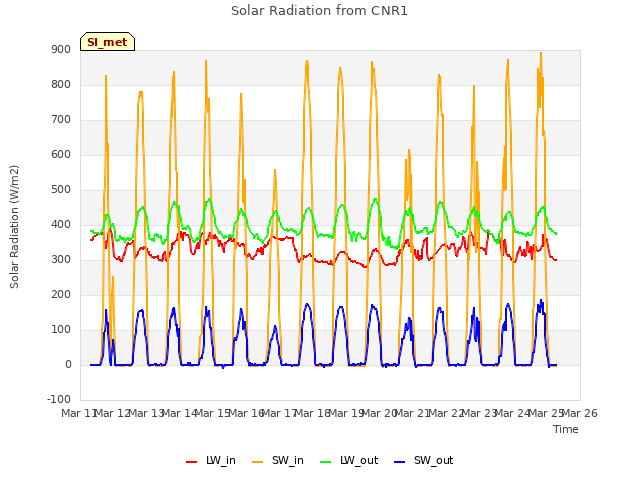
Task: Click the 200 y-axis tick label
Action: [x=61, y=295]
